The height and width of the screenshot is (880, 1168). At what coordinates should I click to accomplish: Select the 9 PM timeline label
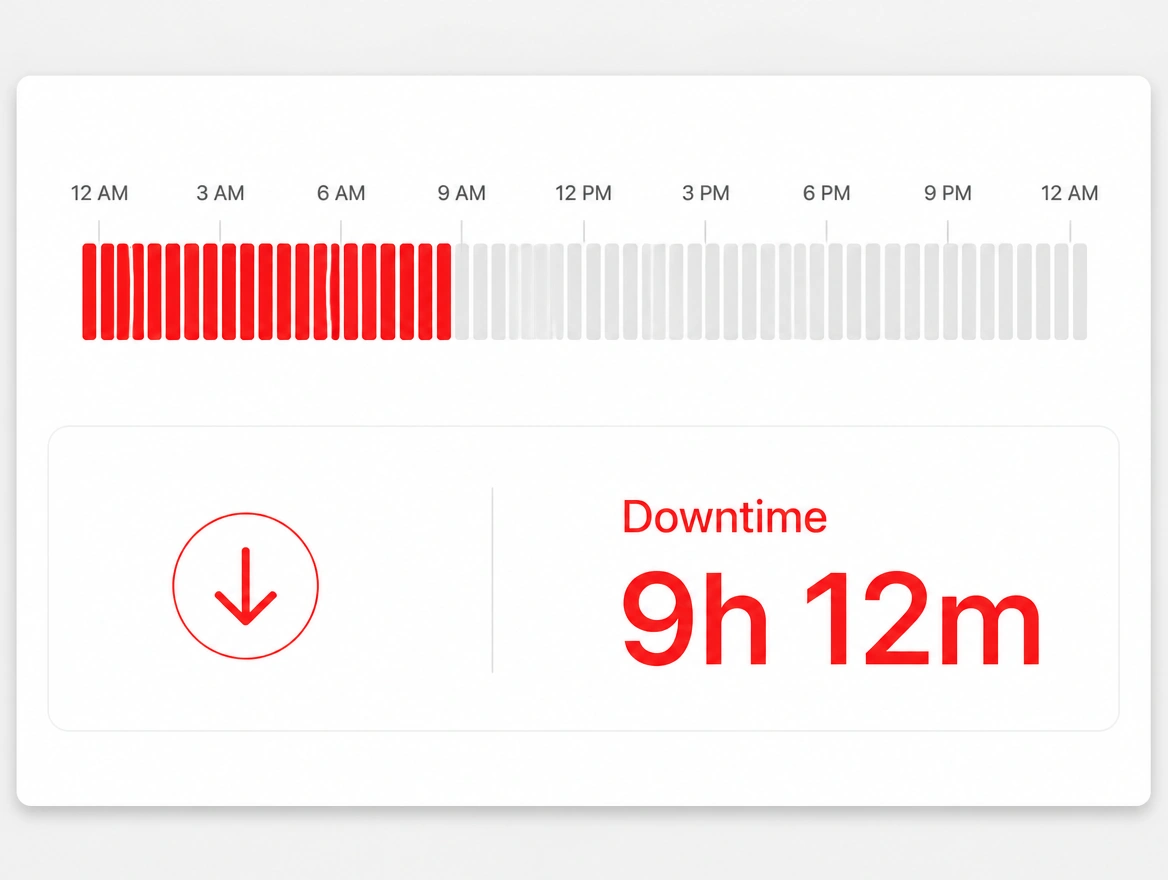[948, 193]
